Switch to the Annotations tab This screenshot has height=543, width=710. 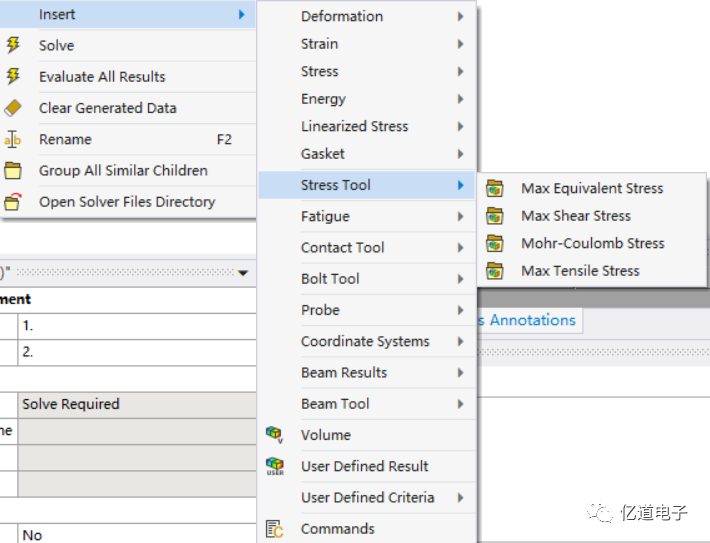532,320
